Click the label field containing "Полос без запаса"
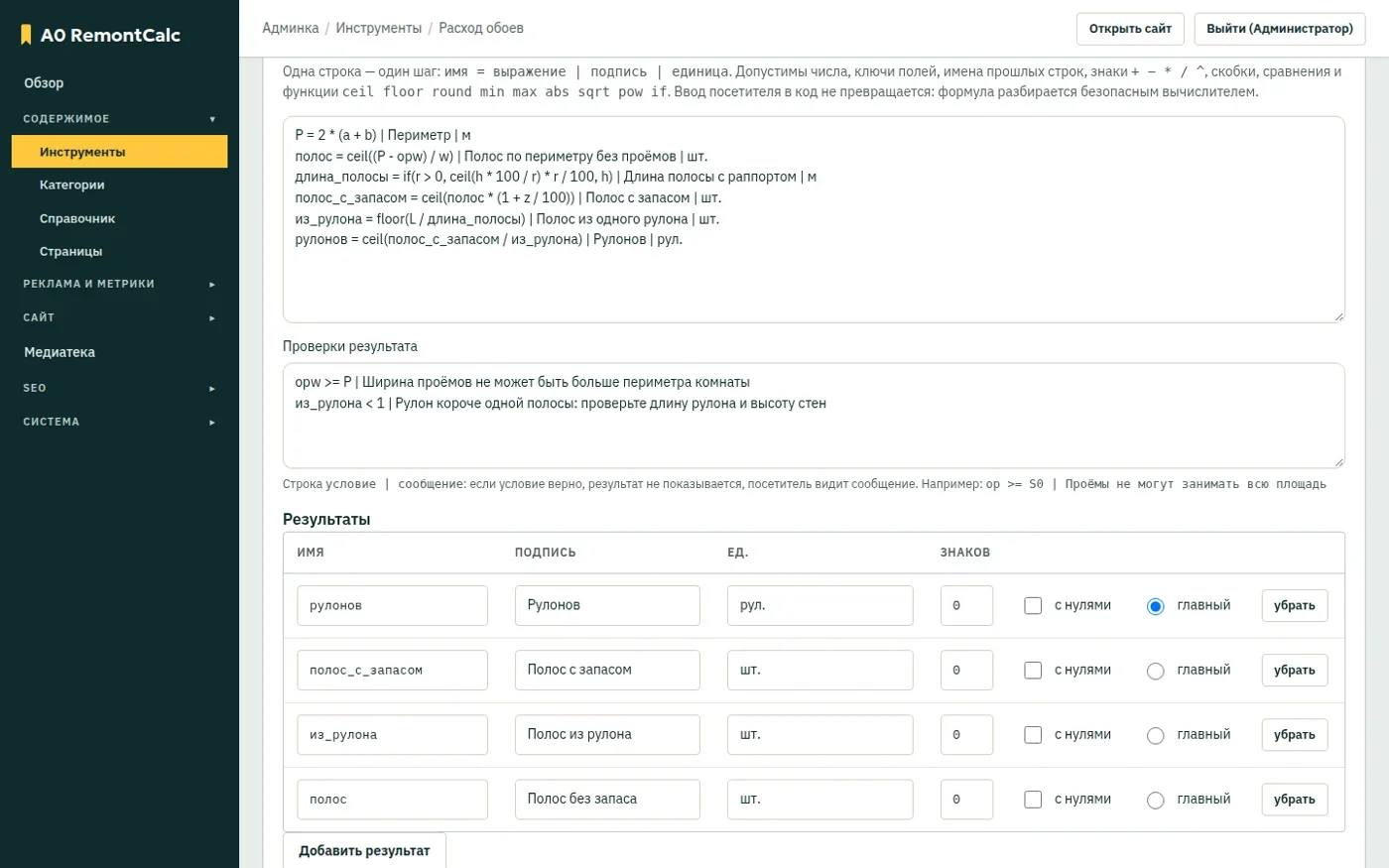 (607, 800)
